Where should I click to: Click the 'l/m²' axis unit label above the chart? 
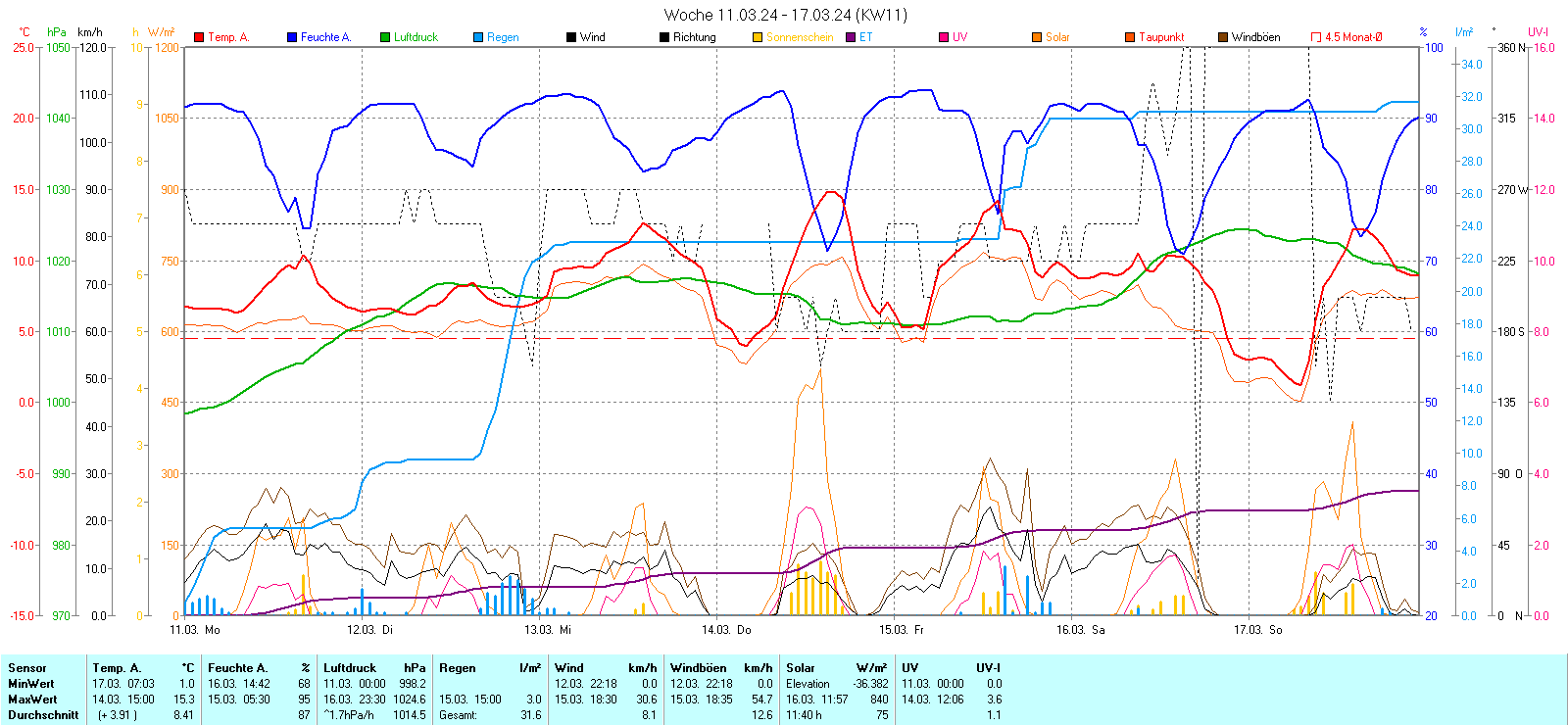point(1464,32)
